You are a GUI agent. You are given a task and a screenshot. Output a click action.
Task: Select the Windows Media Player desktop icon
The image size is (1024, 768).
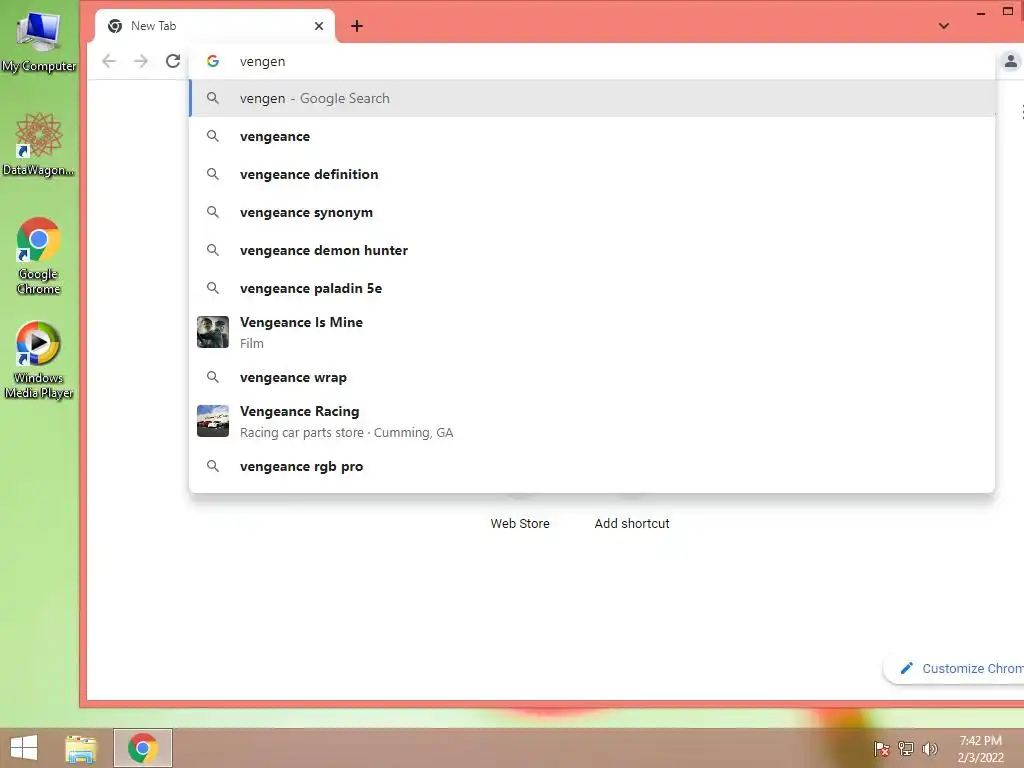(39, 360)
